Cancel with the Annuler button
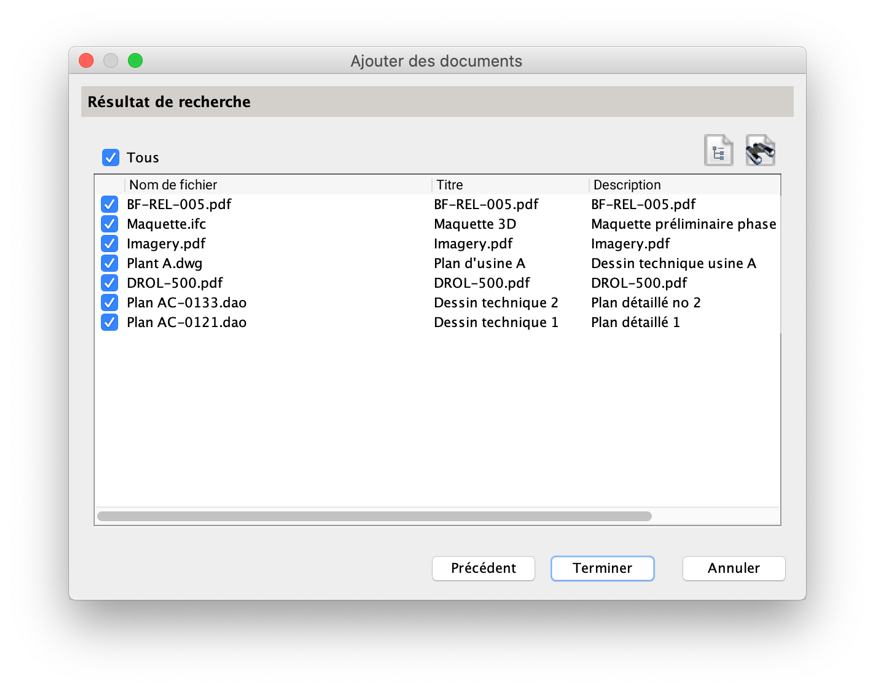The image size is (874, 689). pos(734,568)
